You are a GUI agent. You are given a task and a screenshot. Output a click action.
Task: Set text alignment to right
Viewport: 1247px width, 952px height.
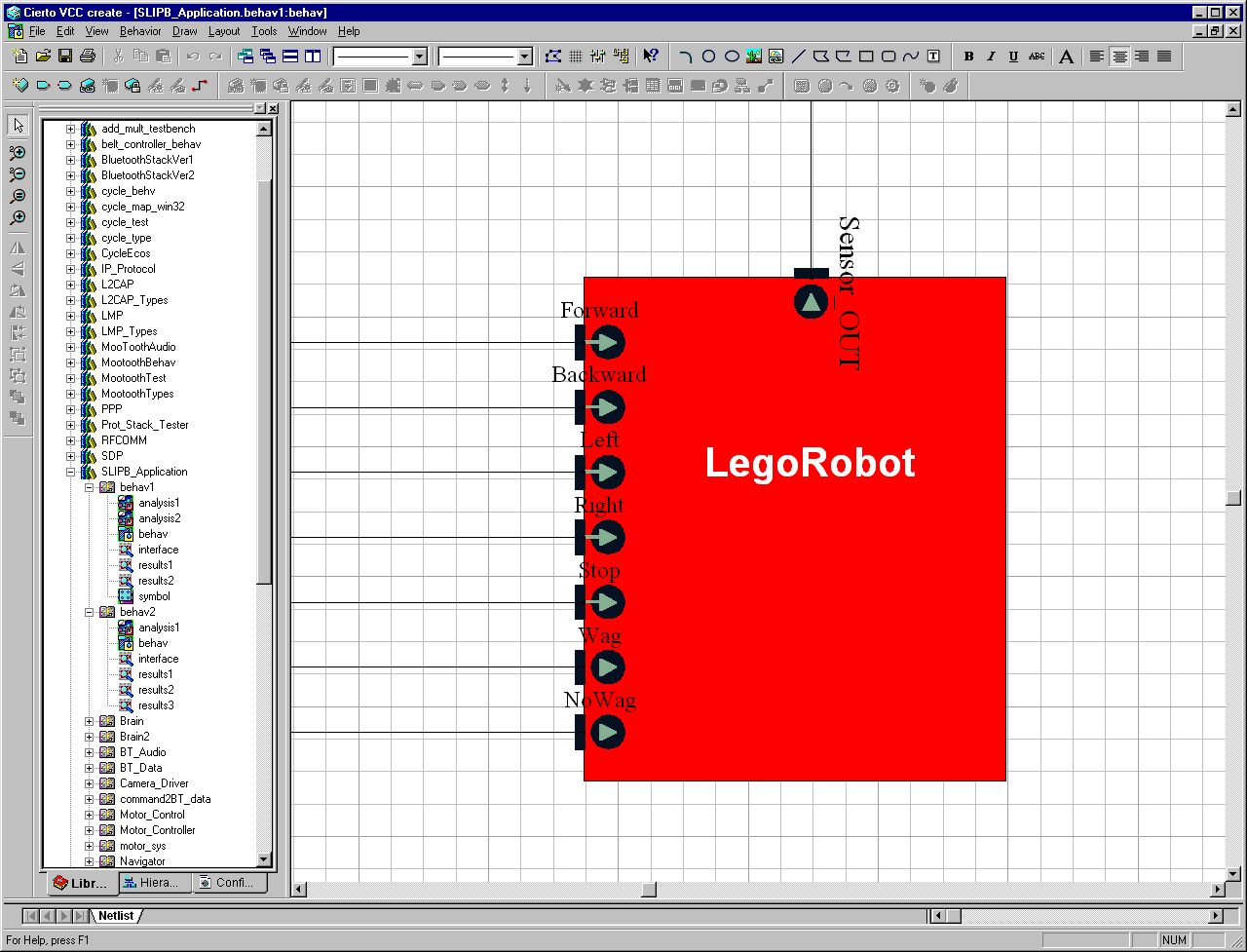click(x=1142, y=57)
